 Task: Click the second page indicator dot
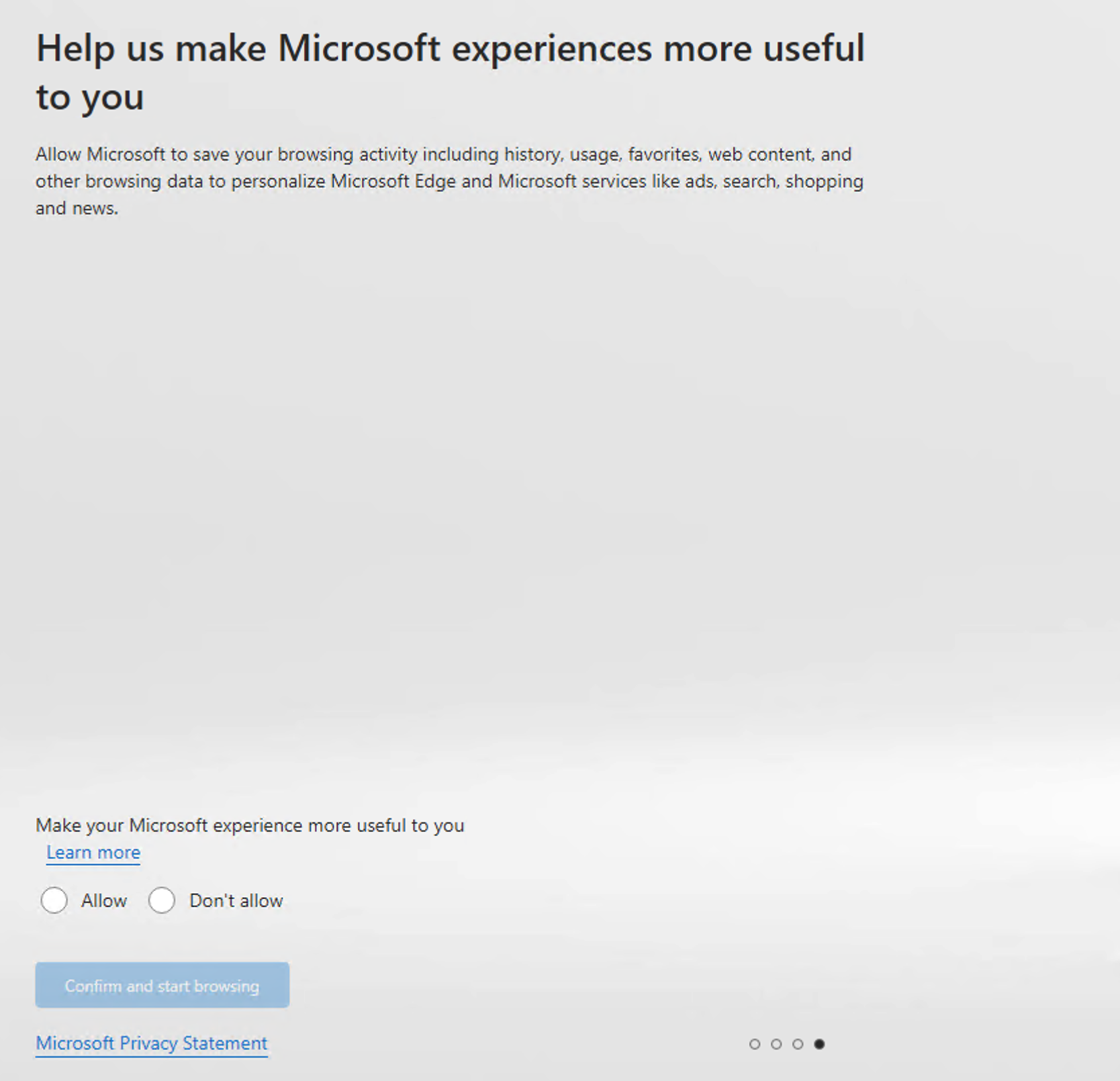[776, 1044]
